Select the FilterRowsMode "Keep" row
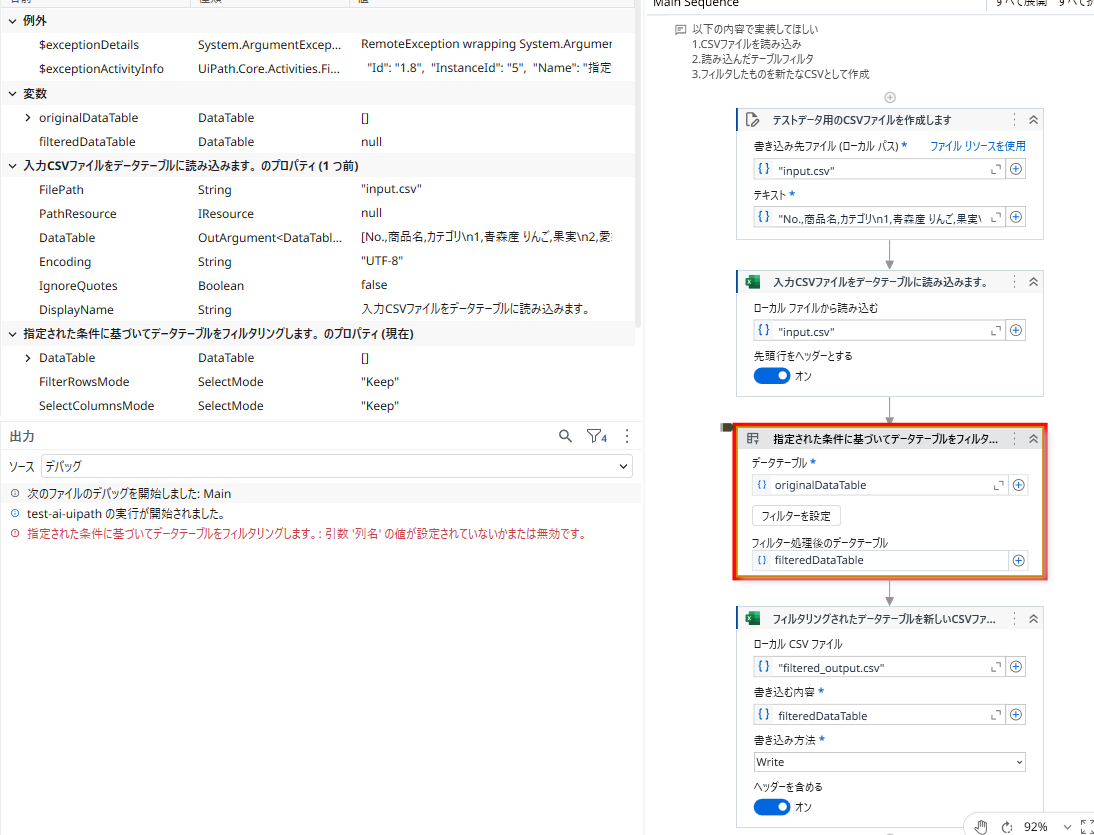Screen dimensions: 1094x835 (317, 382)
